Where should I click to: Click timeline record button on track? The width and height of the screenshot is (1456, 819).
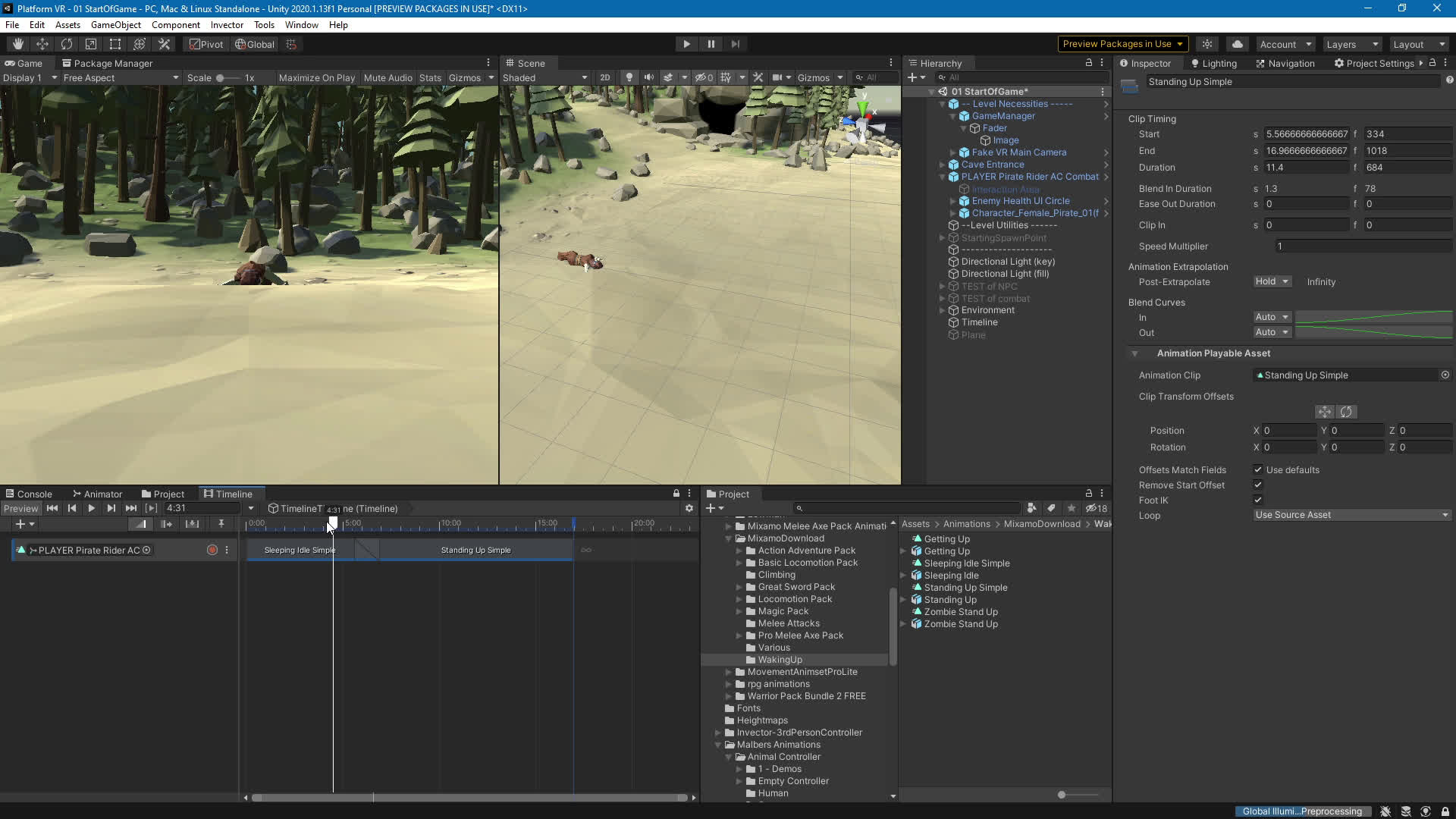pos(212,550)
